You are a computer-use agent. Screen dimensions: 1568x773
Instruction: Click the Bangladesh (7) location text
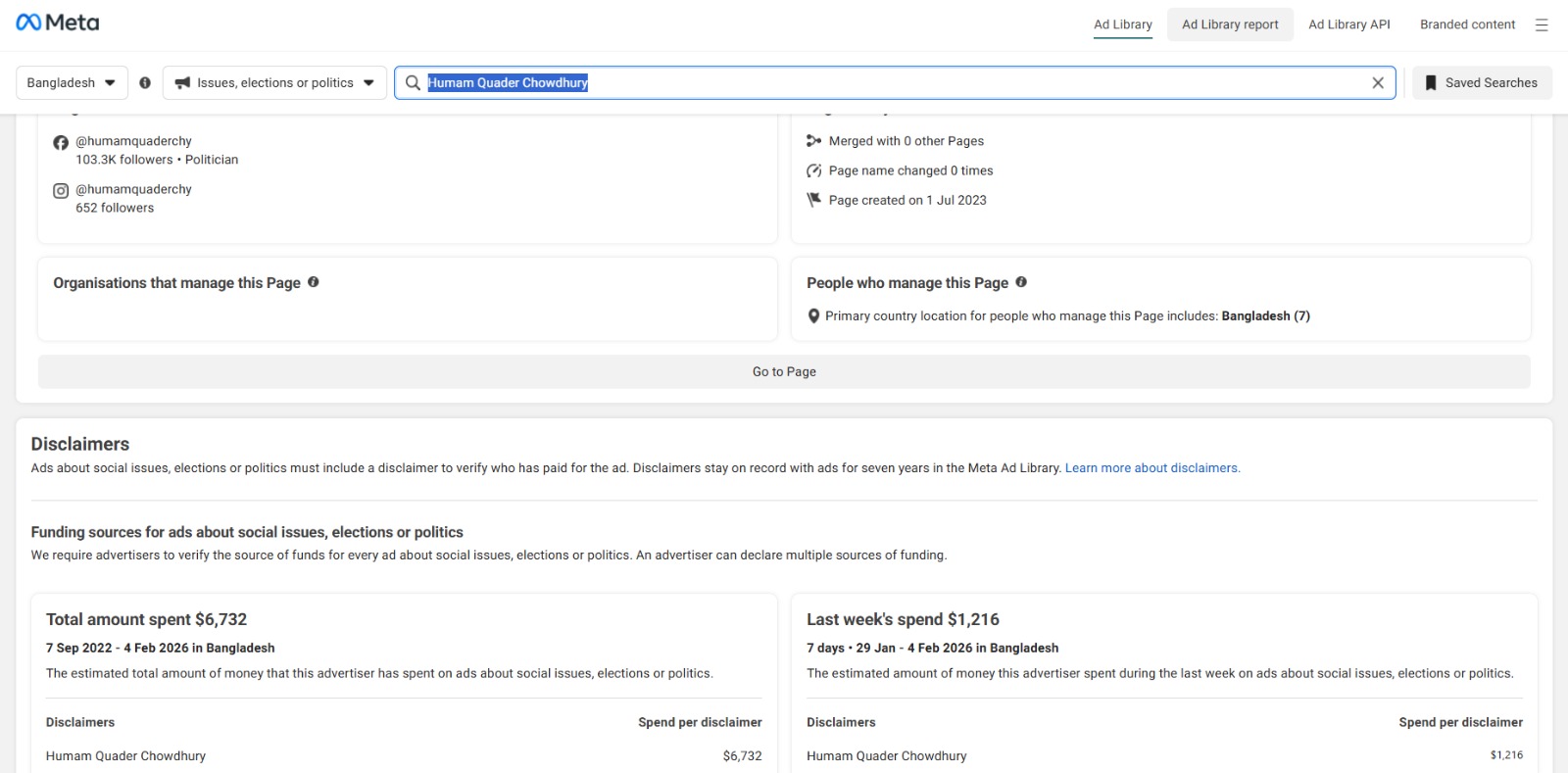[x=1266, y=316]
